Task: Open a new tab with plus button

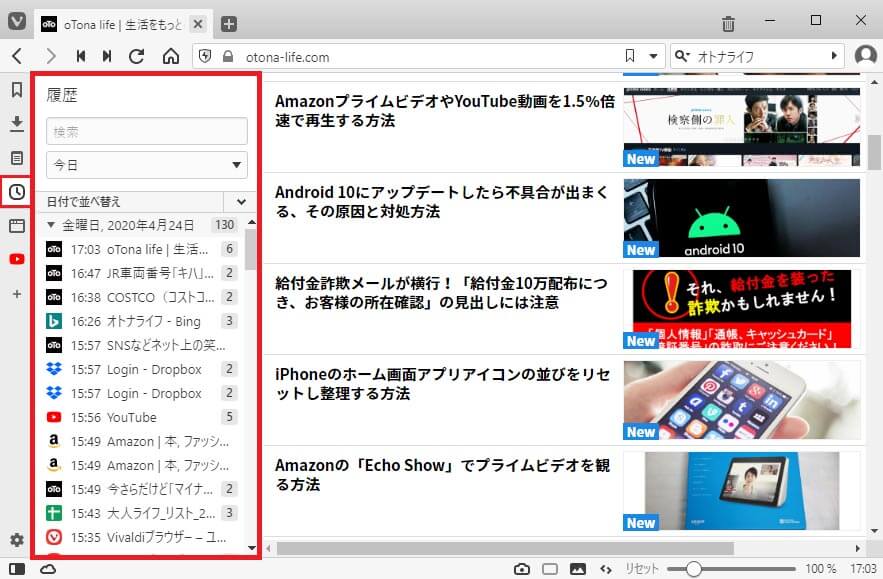Action: [229, 24]
